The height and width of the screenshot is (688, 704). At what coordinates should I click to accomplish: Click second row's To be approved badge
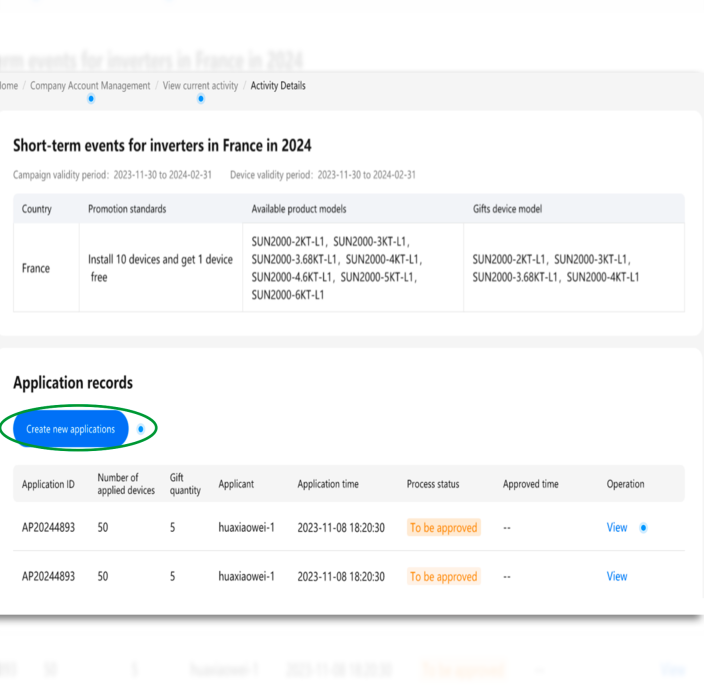coord(444,577)
